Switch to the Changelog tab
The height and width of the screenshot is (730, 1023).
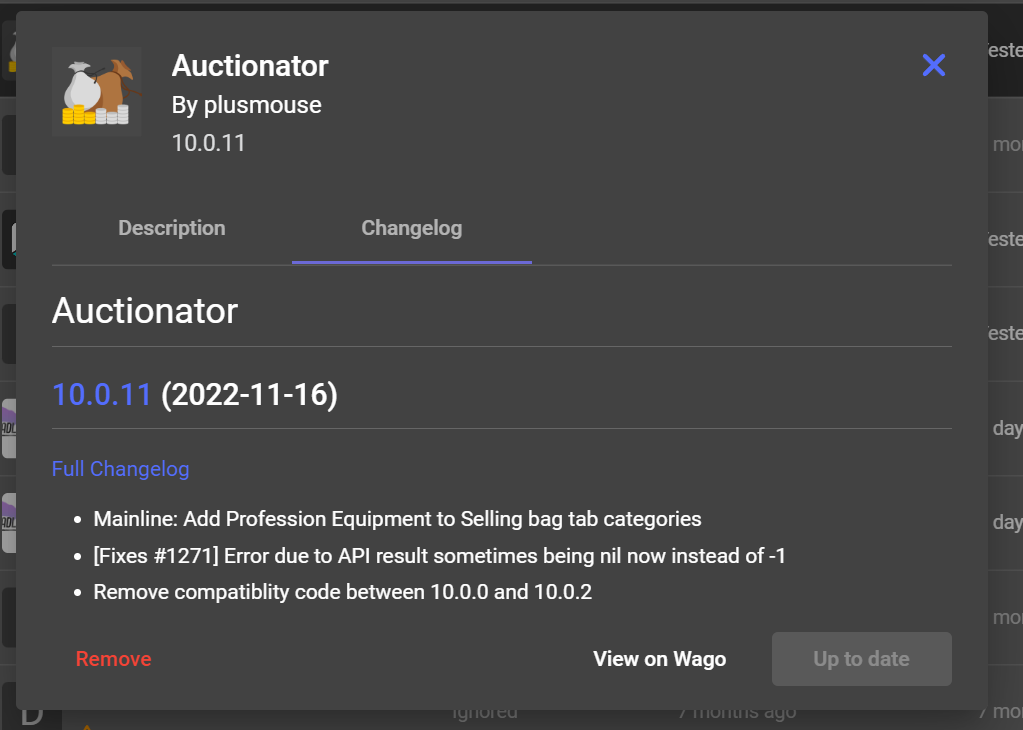coord(411,227)
